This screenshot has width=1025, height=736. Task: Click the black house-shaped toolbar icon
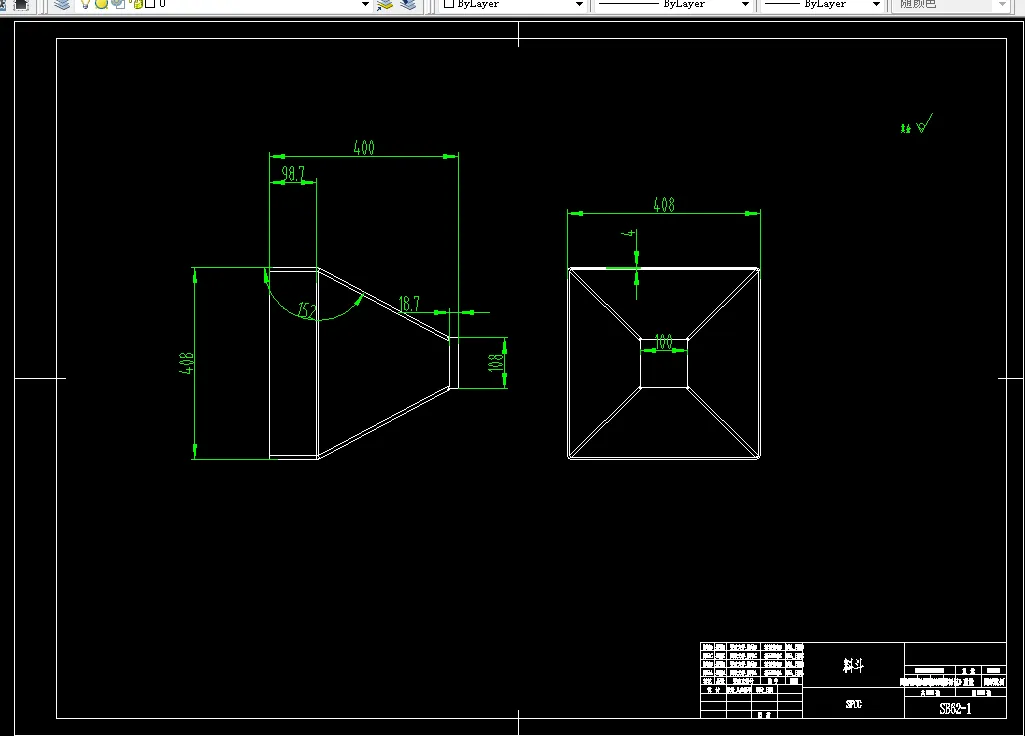(x=21, y=5)
